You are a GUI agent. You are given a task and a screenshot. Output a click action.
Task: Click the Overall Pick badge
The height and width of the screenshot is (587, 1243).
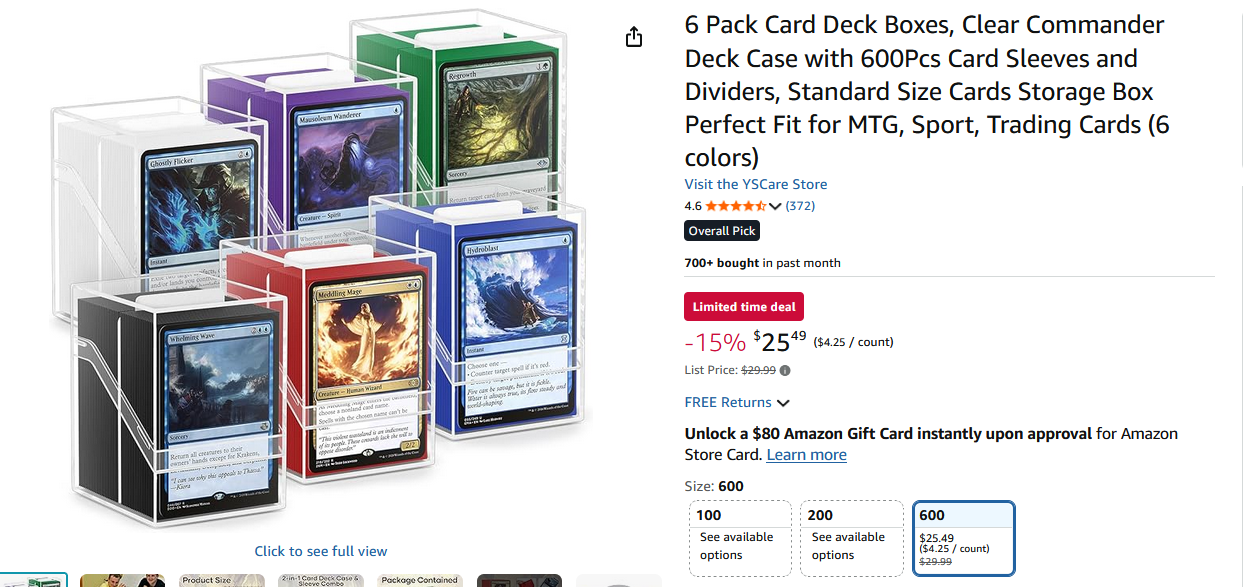click(722, 231)
